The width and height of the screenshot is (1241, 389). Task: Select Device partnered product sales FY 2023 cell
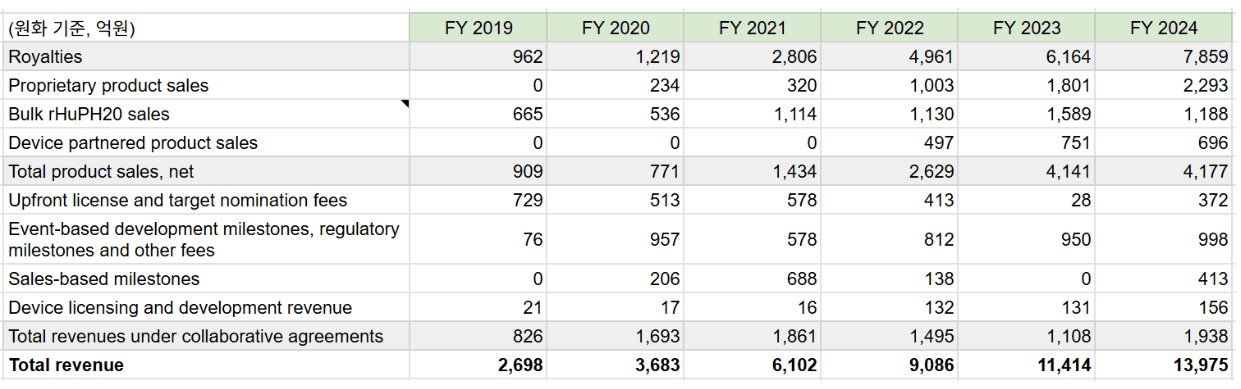point(1026,143)
